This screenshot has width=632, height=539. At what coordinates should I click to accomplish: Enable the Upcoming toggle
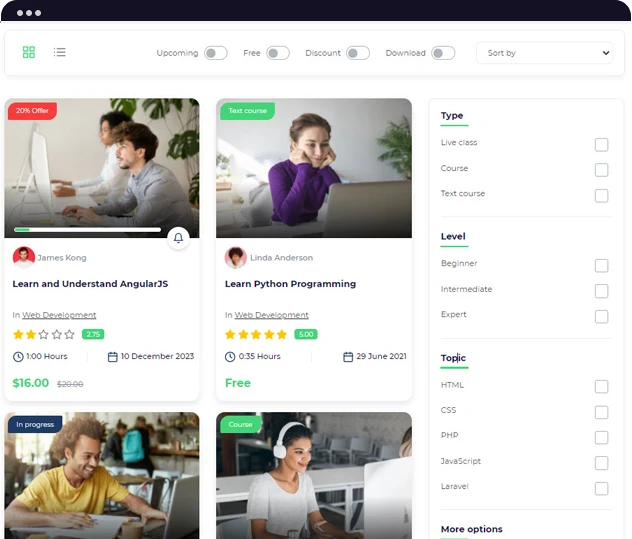[x=215, y=53]
